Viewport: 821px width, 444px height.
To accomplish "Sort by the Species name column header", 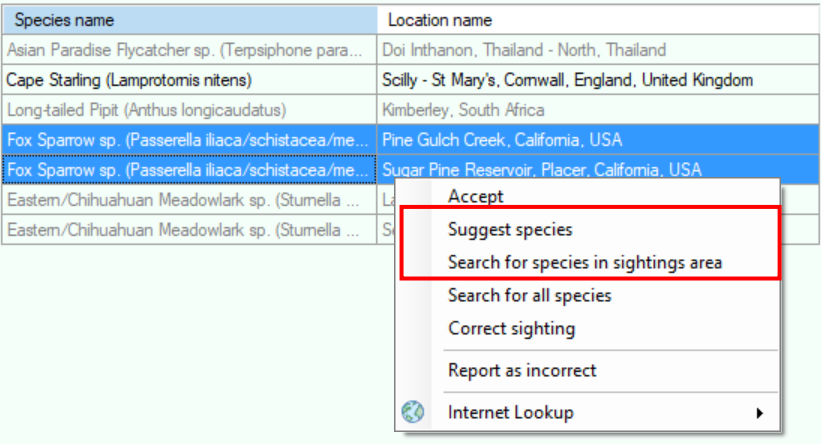I will 190,20.
